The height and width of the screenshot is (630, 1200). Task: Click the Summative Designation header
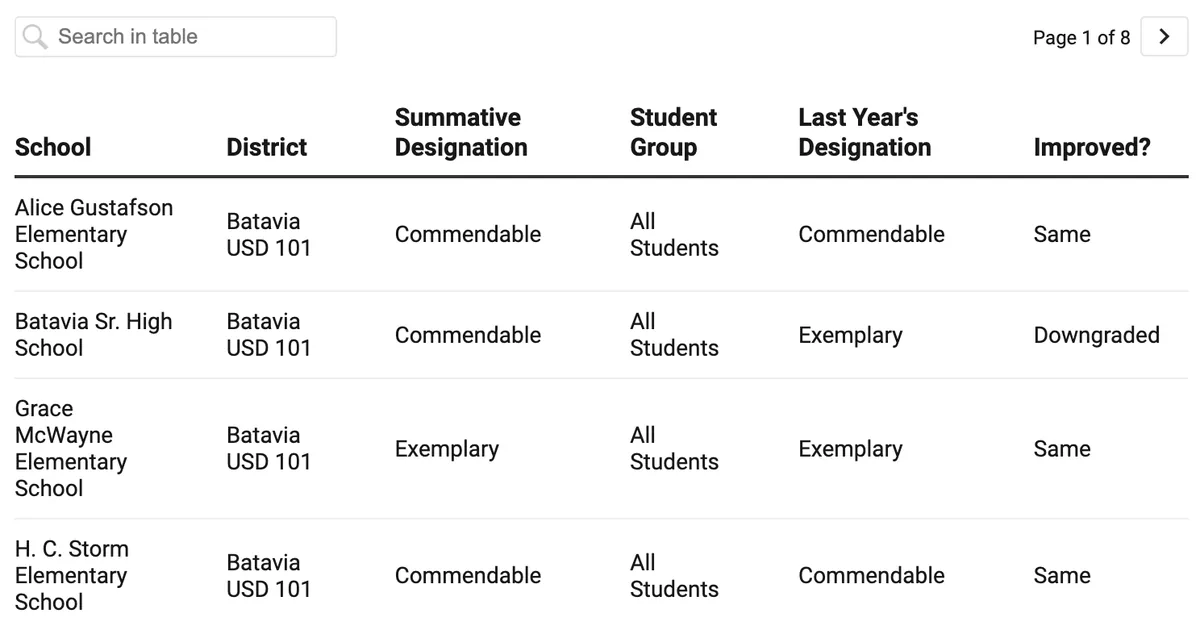click(x=460, y=131)
